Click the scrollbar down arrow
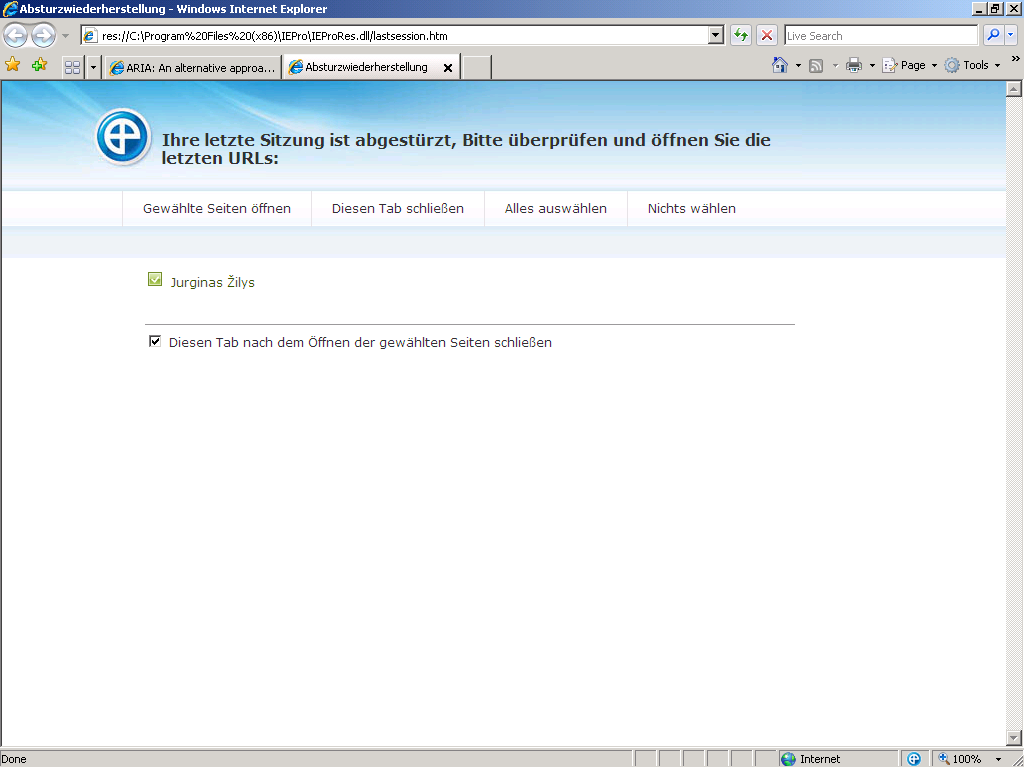Image resolution: width=1024 pixels, height=768 pixels. tap(1014, 738)
